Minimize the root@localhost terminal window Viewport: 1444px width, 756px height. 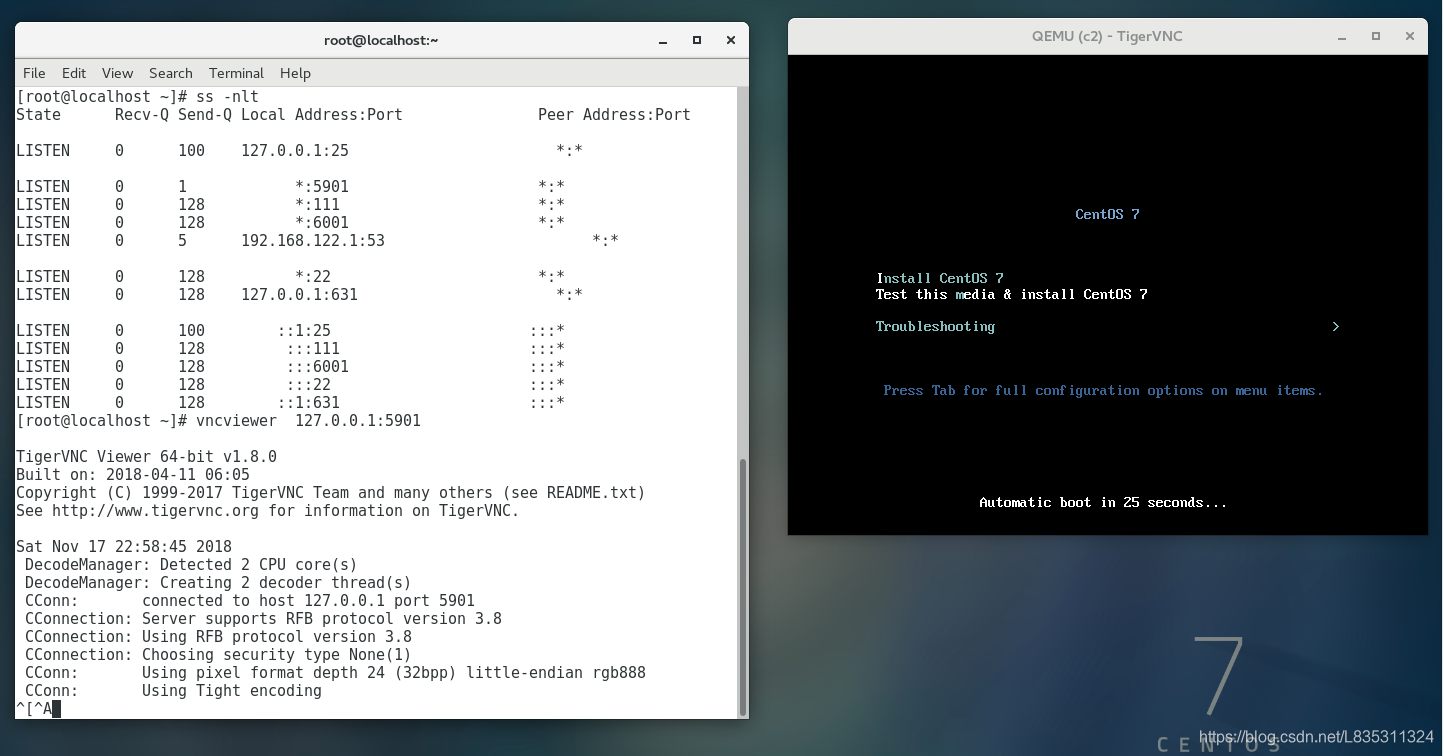[x=663, y=41]
